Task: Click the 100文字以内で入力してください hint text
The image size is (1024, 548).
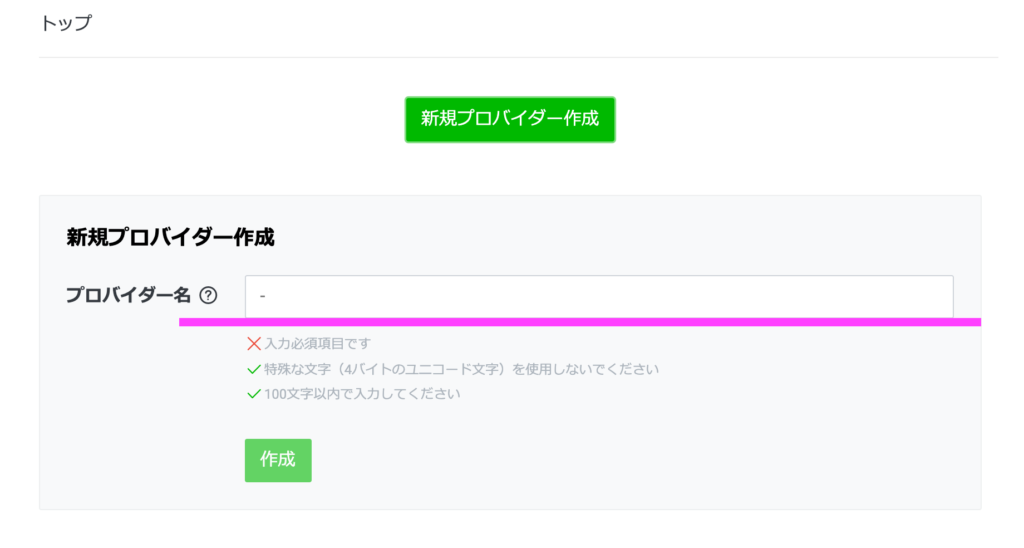Action: (362, 394)
